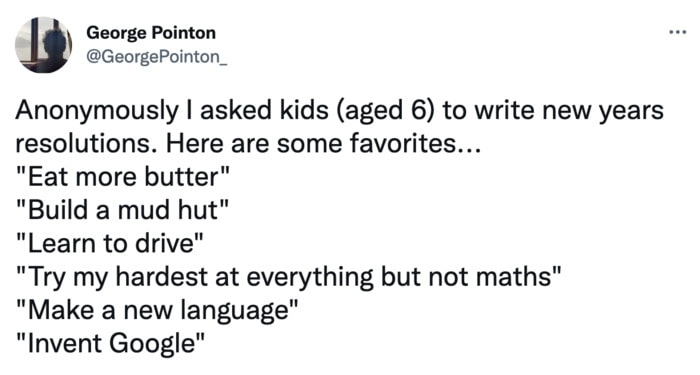Select the quote 'Build a mud hut'

click(122, 210)
